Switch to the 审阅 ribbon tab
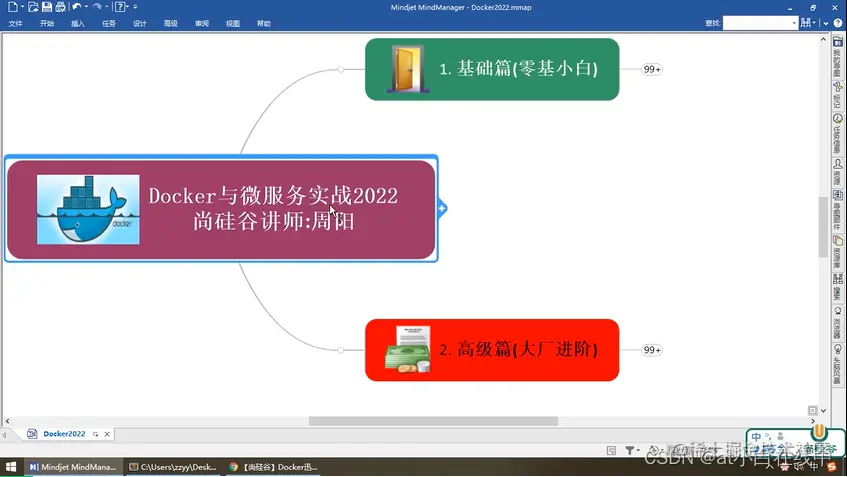The image size is (847, 477). 202,24
